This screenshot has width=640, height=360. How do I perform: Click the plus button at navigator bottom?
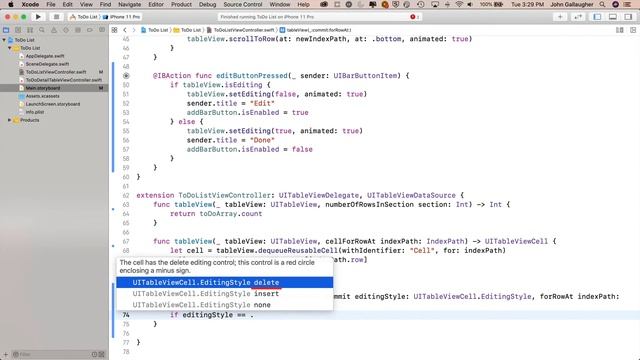point(6,354)
